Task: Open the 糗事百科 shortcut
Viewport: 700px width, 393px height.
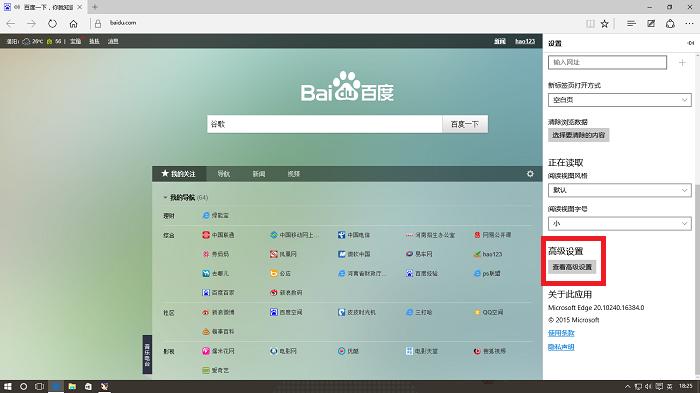Action: click(218, 331)
